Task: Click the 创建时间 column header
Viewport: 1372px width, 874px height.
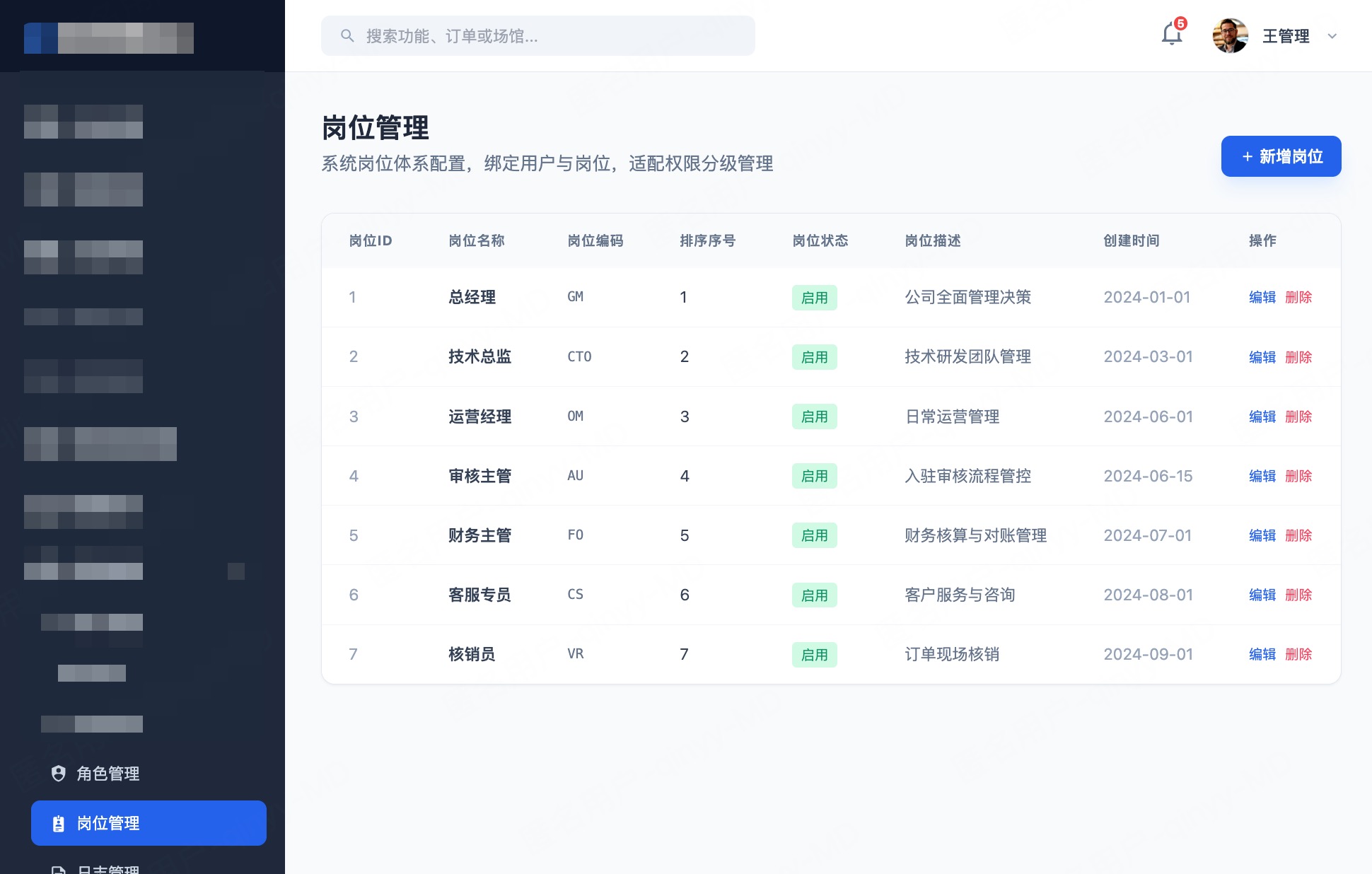Action: pos(1132,240)
